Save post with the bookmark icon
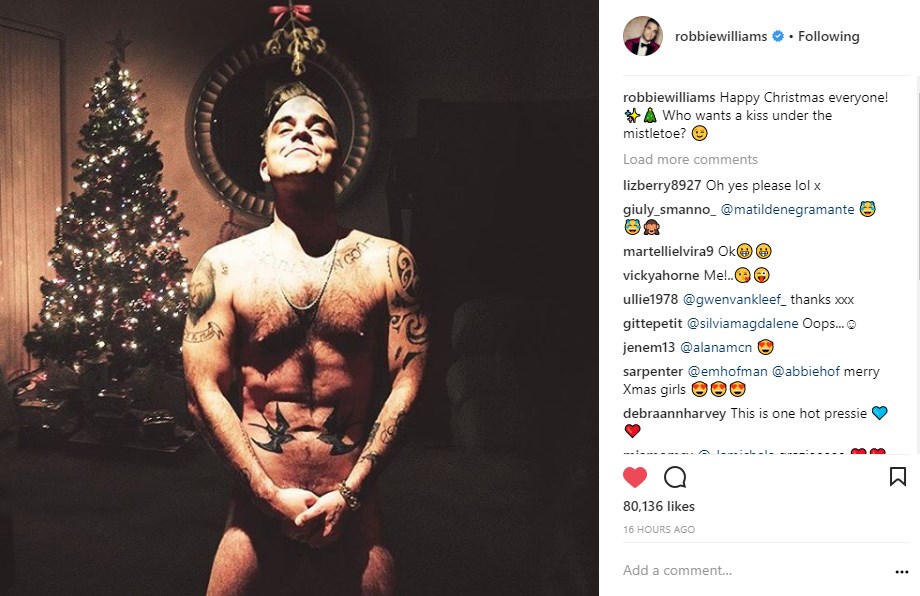The image size is (920, 596). point(898,476)
